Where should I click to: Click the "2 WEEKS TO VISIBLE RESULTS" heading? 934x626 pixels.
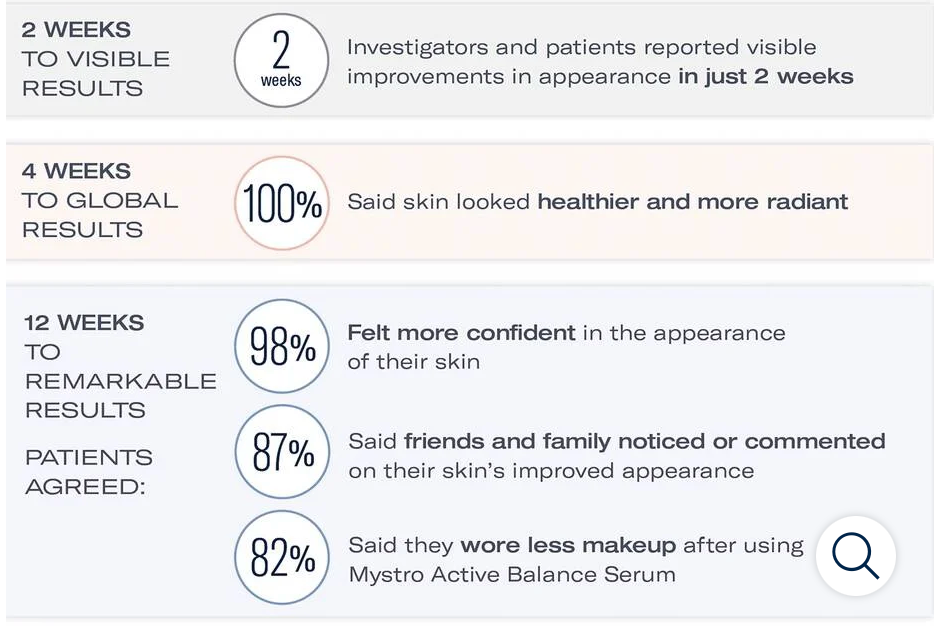pos(96,59)
